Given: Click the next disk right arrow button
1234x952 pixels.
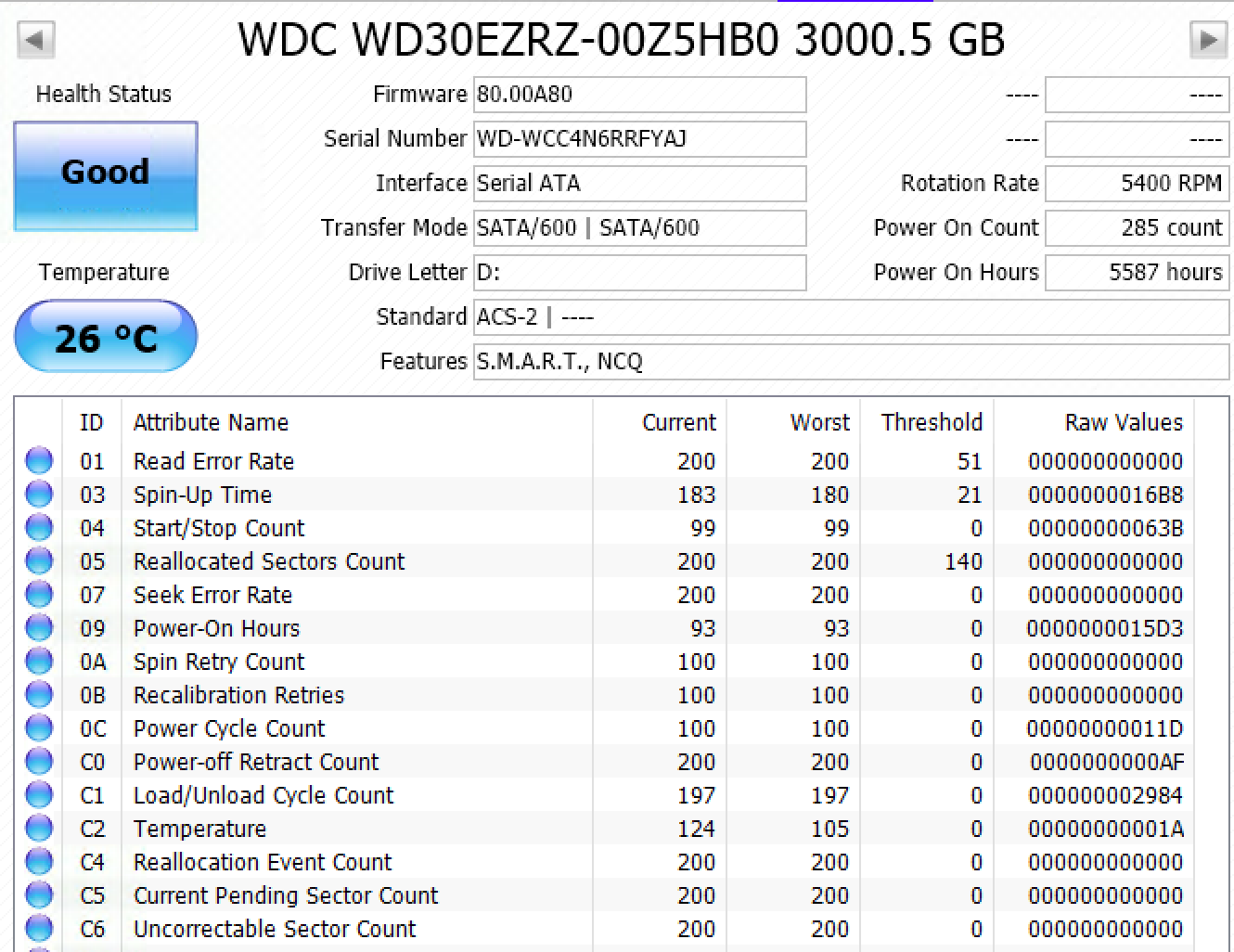Looking at the screenshot, I should point(1208,40).
